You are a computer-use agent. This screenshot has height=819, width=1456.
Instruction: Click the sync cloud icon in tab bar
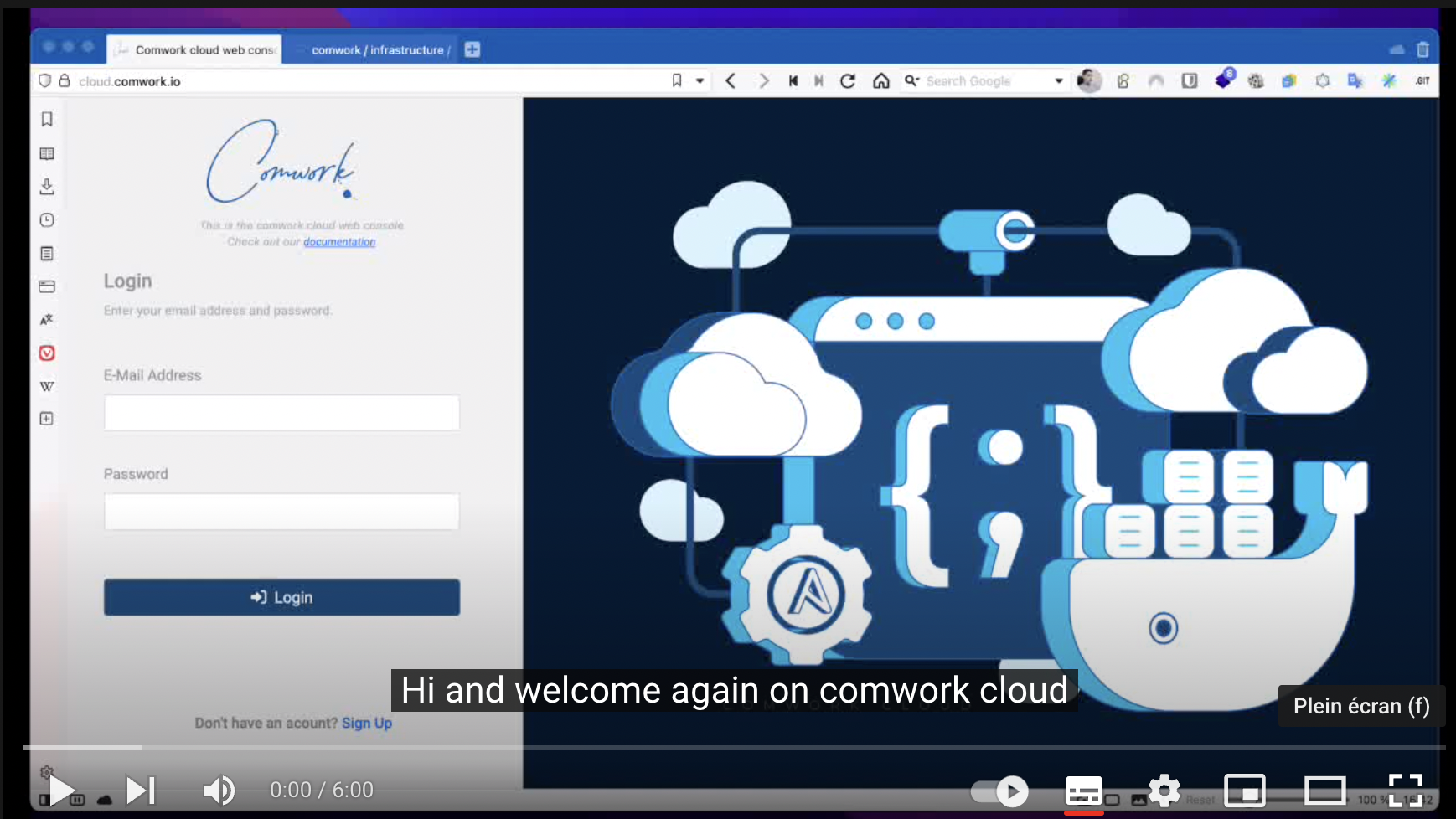[1397, 49]
